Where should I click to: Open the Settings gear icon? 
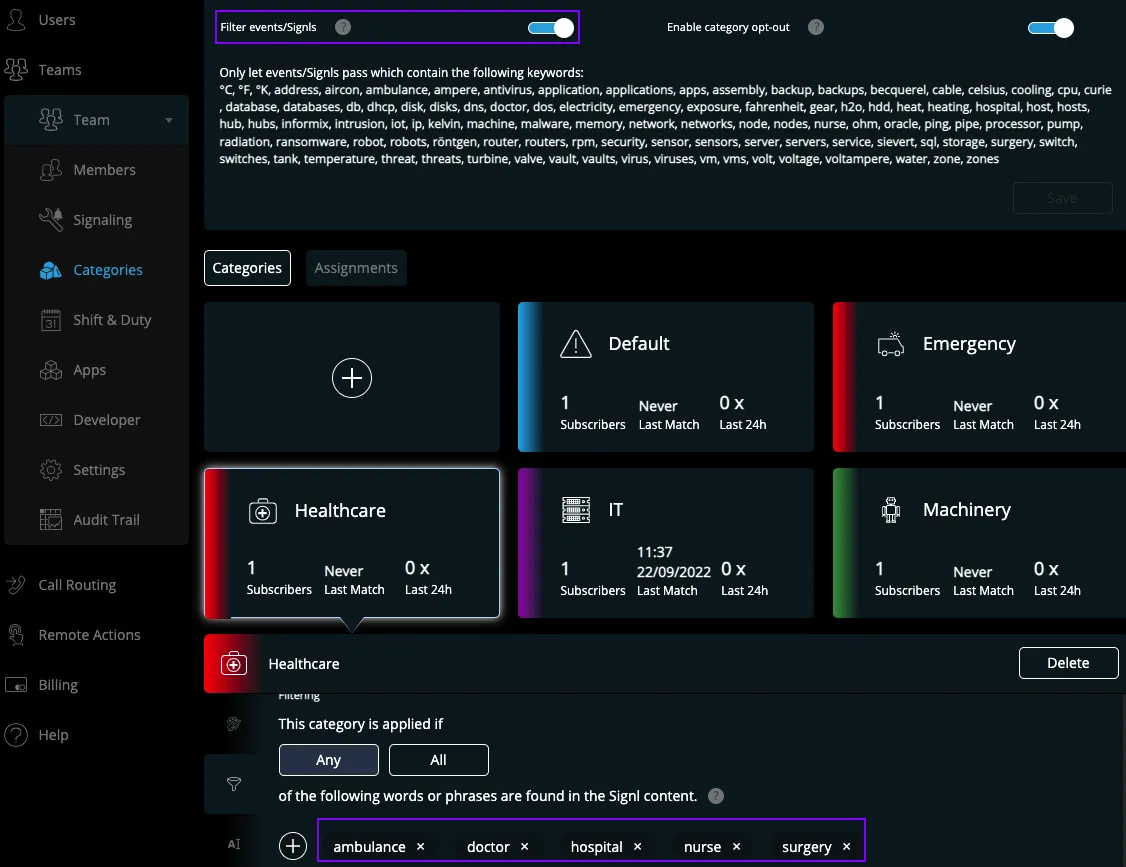click(x=50, y=470)
